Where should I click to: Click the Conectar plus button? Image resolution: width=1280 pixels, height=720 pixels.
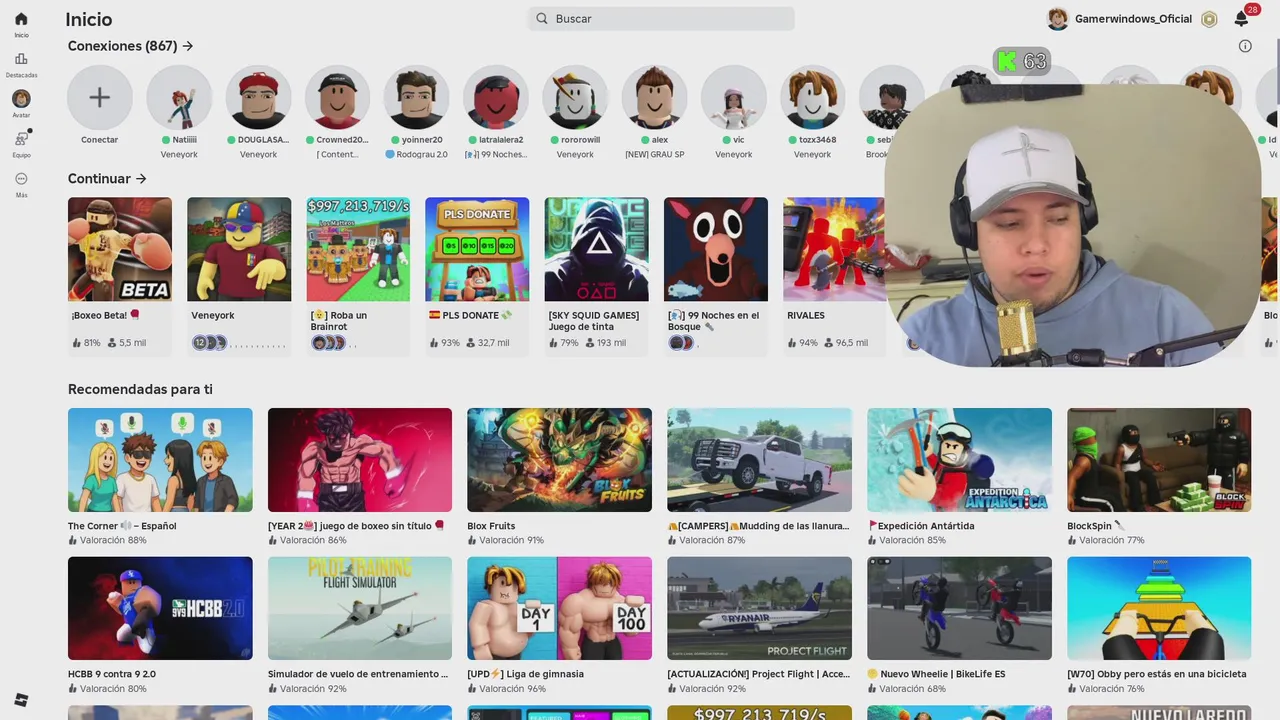[x=100, y=98]
